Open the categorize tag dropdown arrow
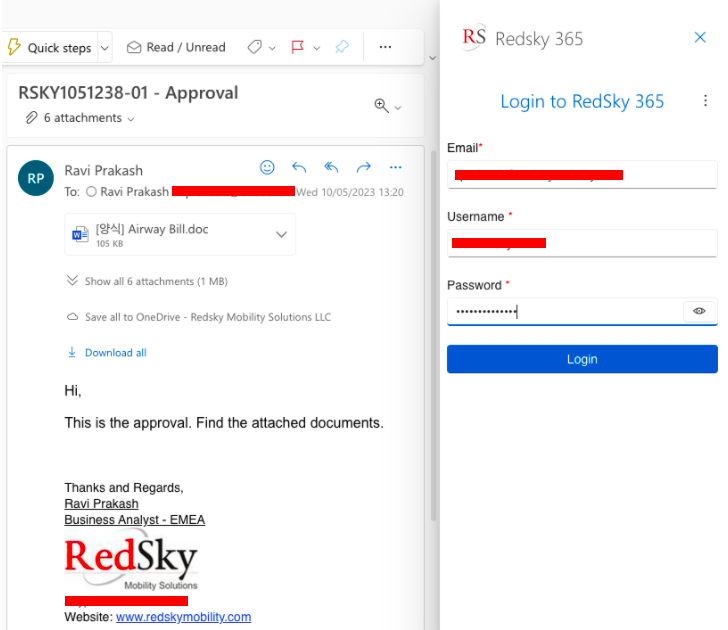728x630 pixels. coord(272,48)
